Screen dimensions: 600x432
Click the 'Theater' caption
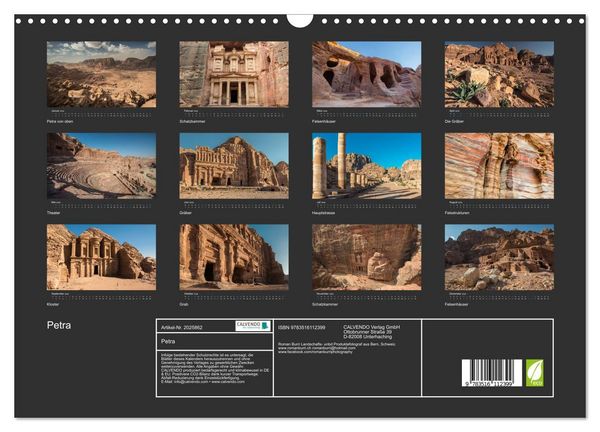point(54,213)
